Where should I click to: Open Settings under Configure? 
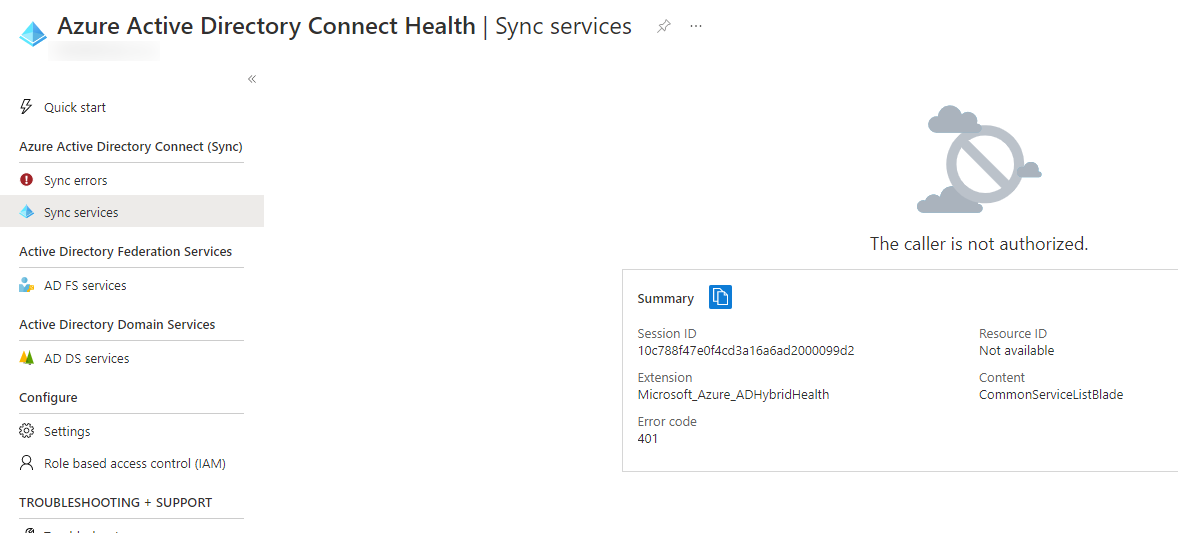click(67, 432)
